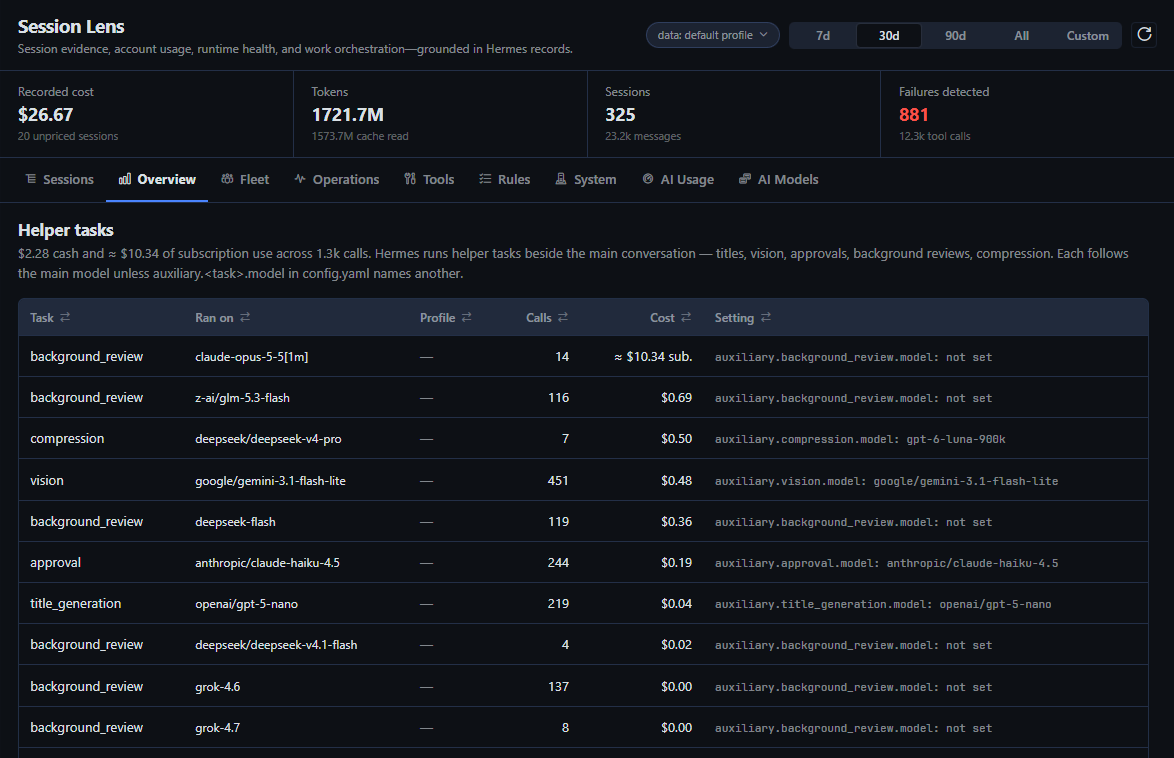This screenshot has height=758, width=1174.
Task: Click the approval task row
Action: [583, 563]
